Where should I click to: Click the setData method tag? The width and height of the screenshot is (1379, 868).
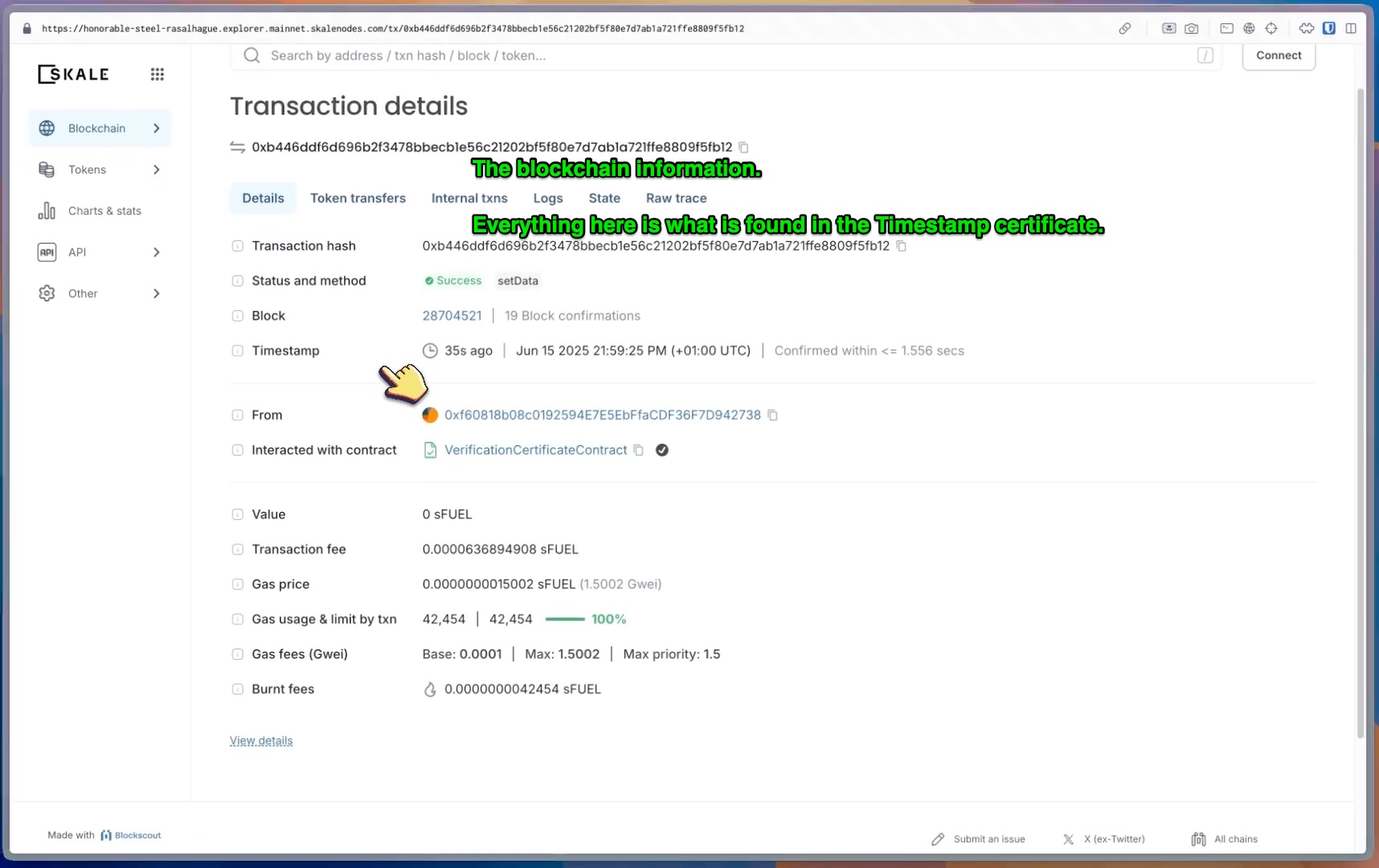(518, 281)
